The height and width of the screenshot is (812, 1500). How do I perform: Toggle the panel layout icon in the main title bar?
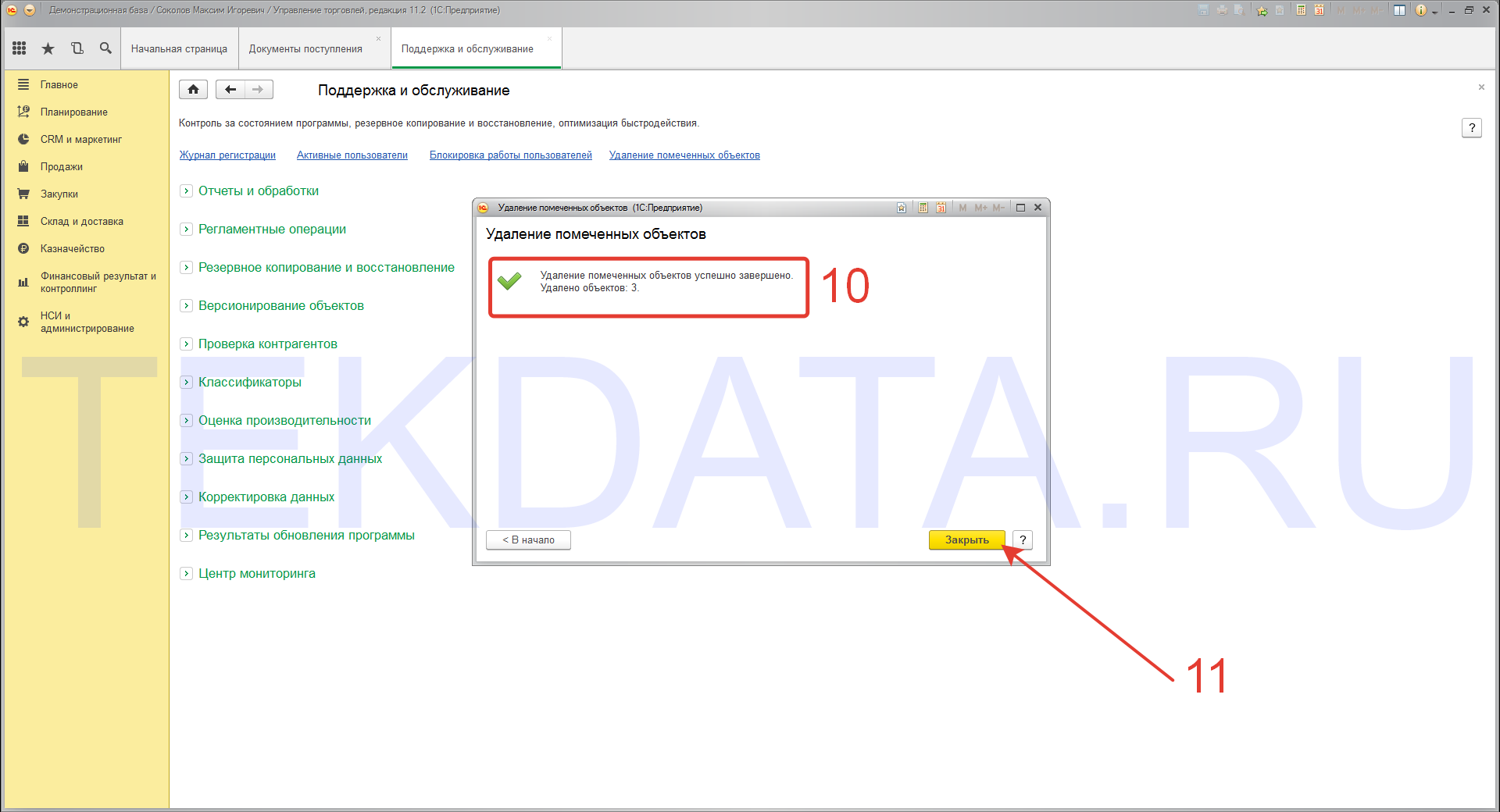click(x=1399, y=10)
